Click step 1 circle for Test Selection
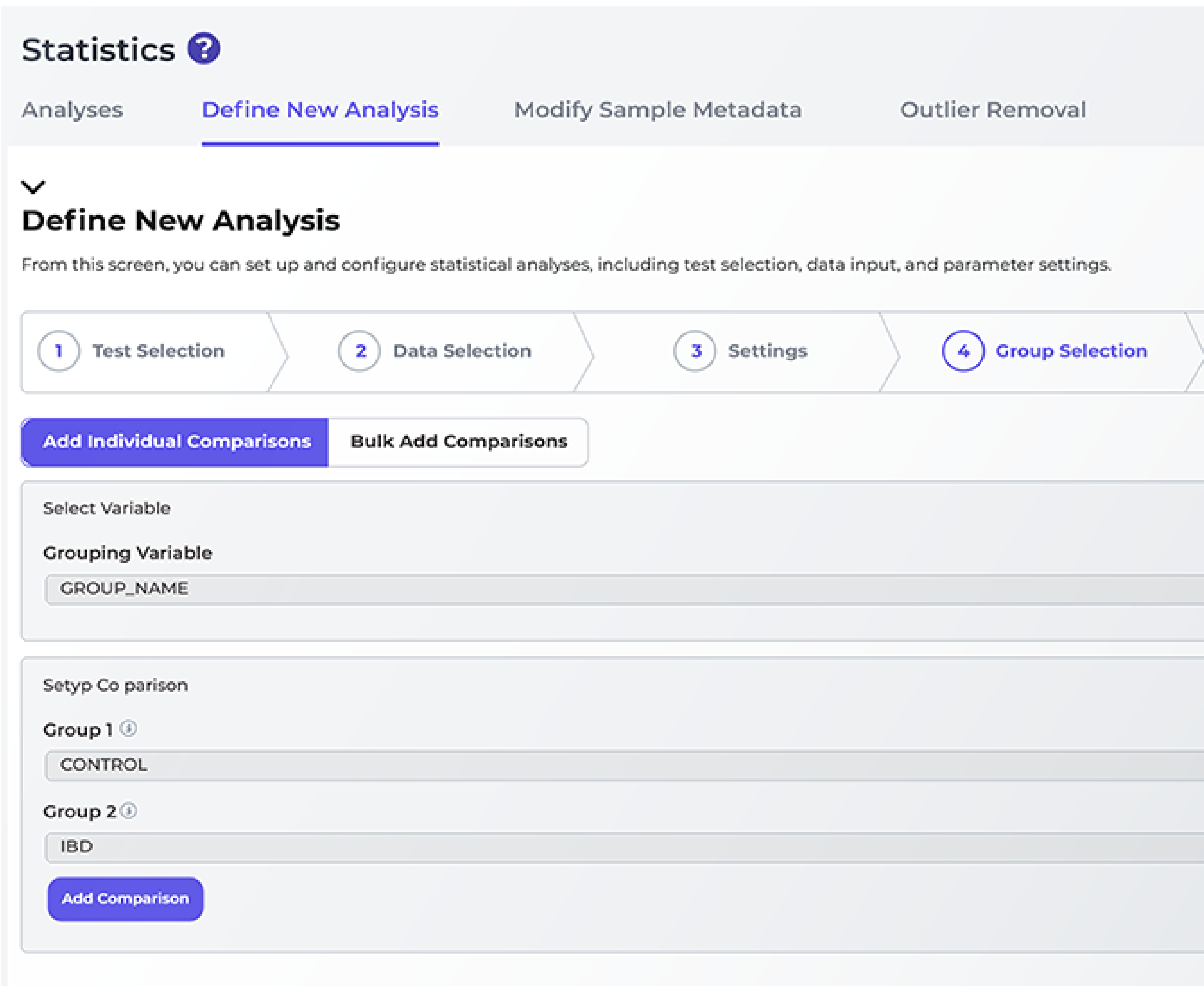The height and width of the screenshot is (986, 1204). point(58,351)
